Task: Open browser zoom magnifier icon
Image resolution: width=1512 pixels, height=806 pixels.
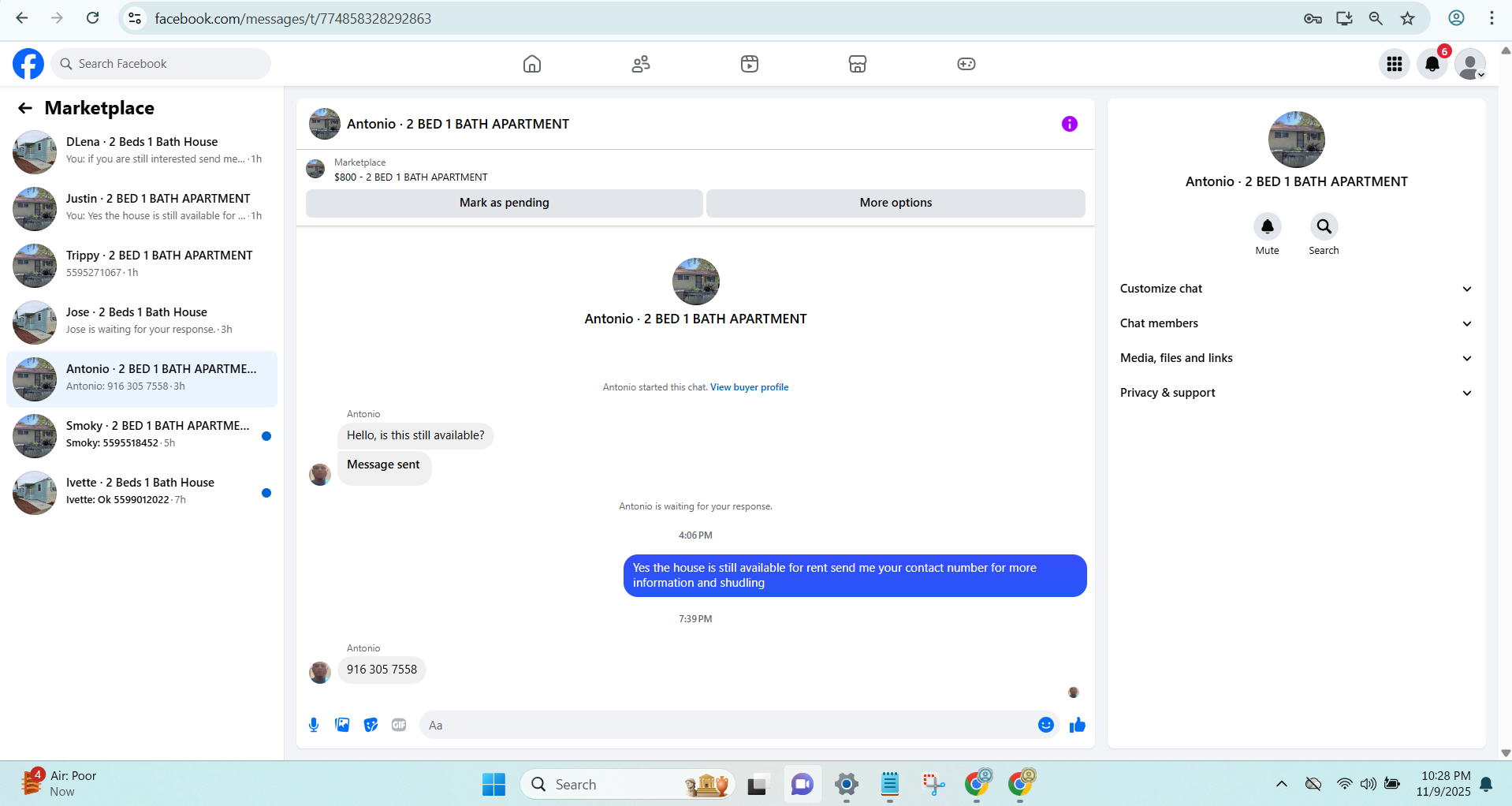Action: coord(1376,18)
